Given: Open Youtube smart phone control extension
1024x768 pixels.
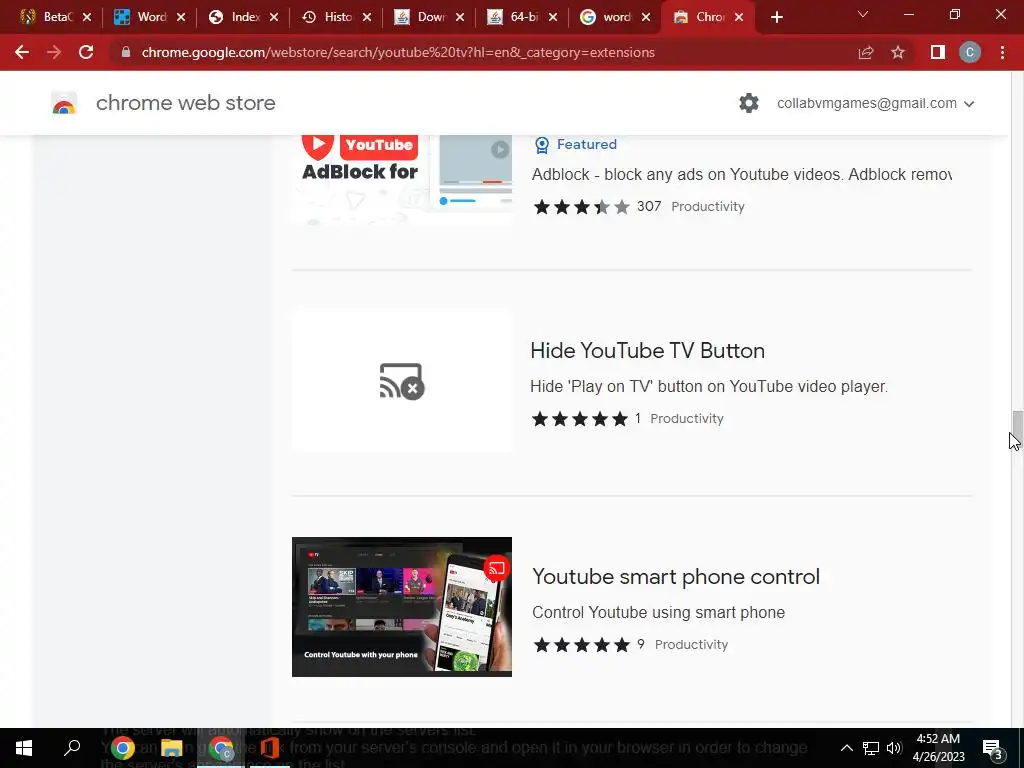Looking at the screenshot, I should click(675, 577).
